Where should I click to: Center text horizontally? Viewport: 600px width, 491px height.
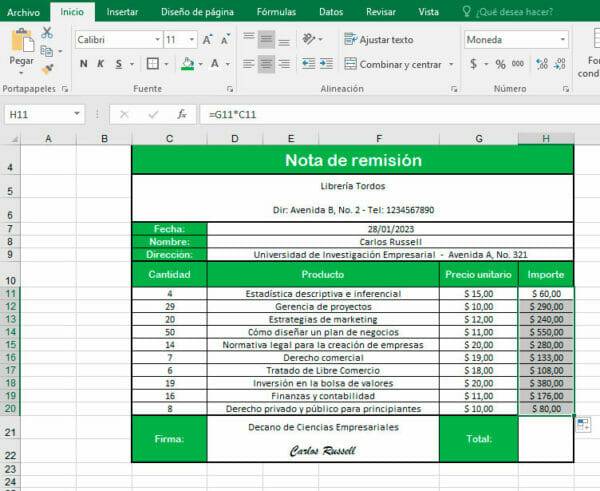pos(266,64)
